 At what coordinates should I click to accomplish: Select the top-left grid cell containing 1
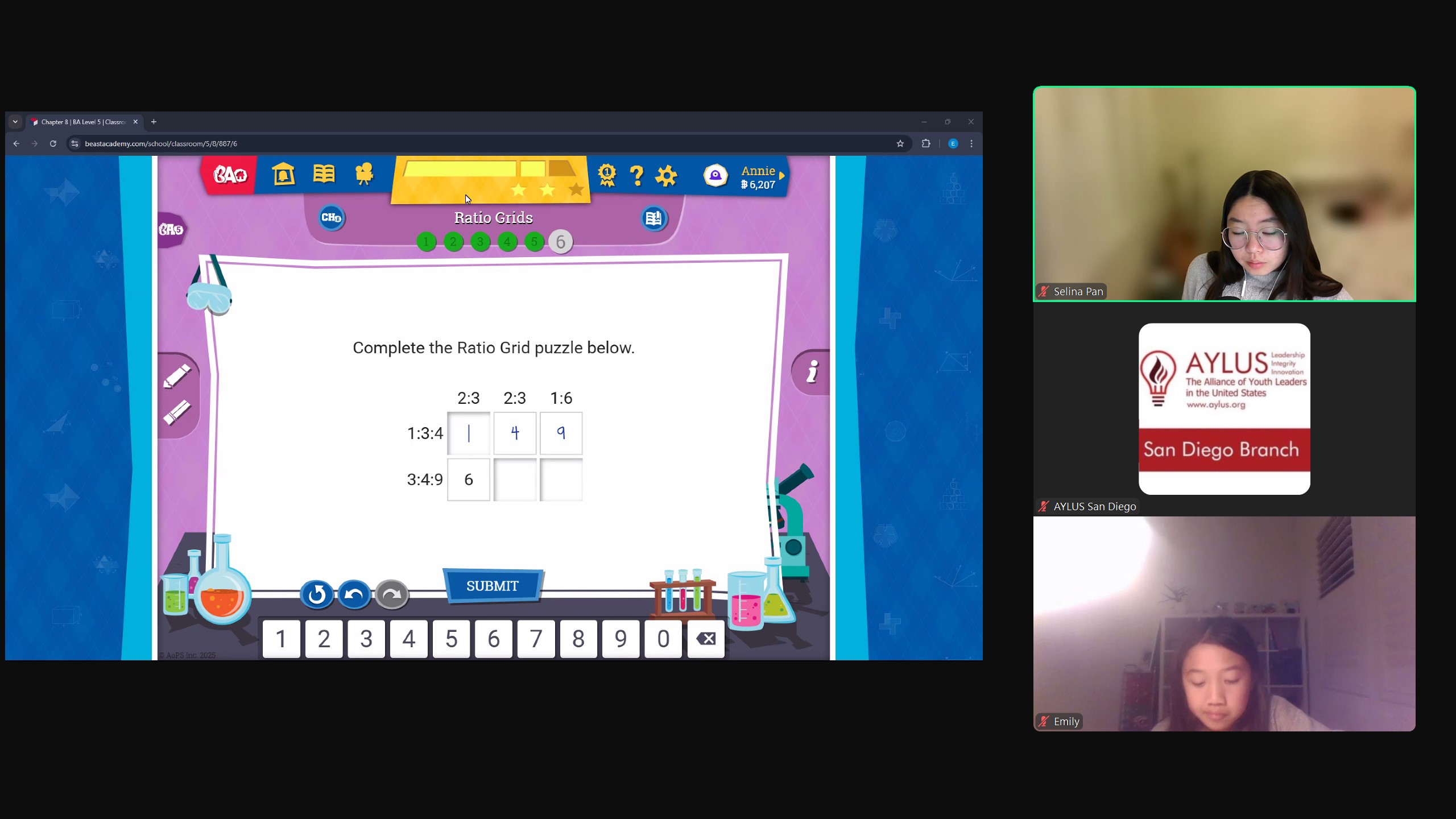[x=469, y=433]
